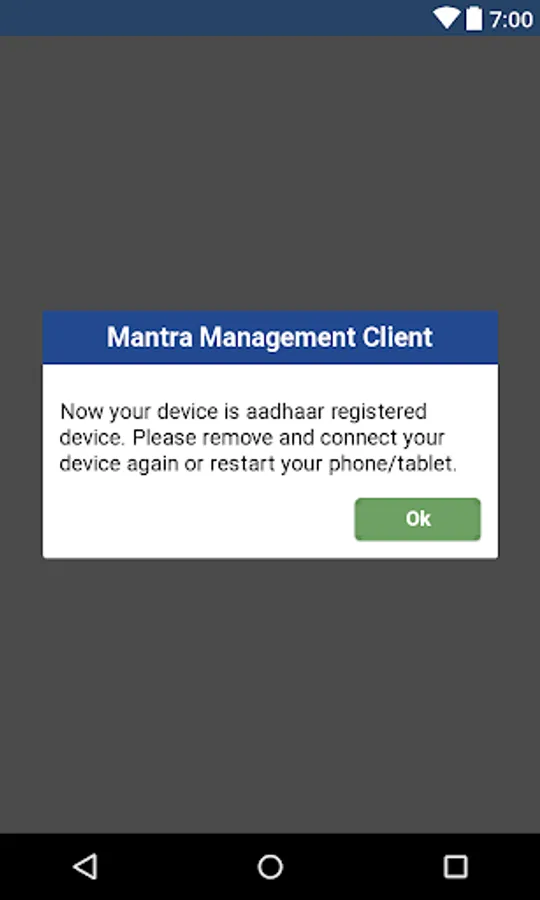Click empty status bar area left of Wi-Fi

click(x=212, y=18)
